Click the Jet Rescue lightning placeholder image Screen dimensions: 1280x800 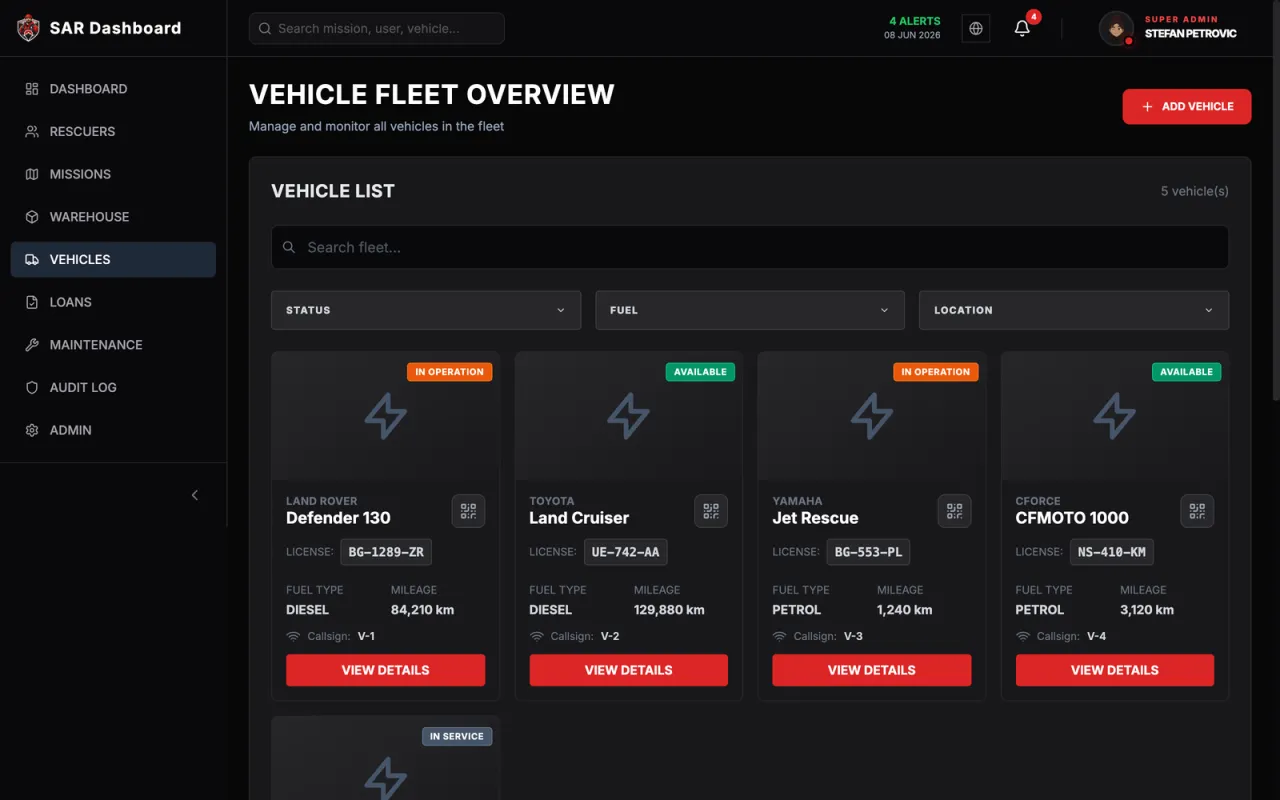(871, 416)
